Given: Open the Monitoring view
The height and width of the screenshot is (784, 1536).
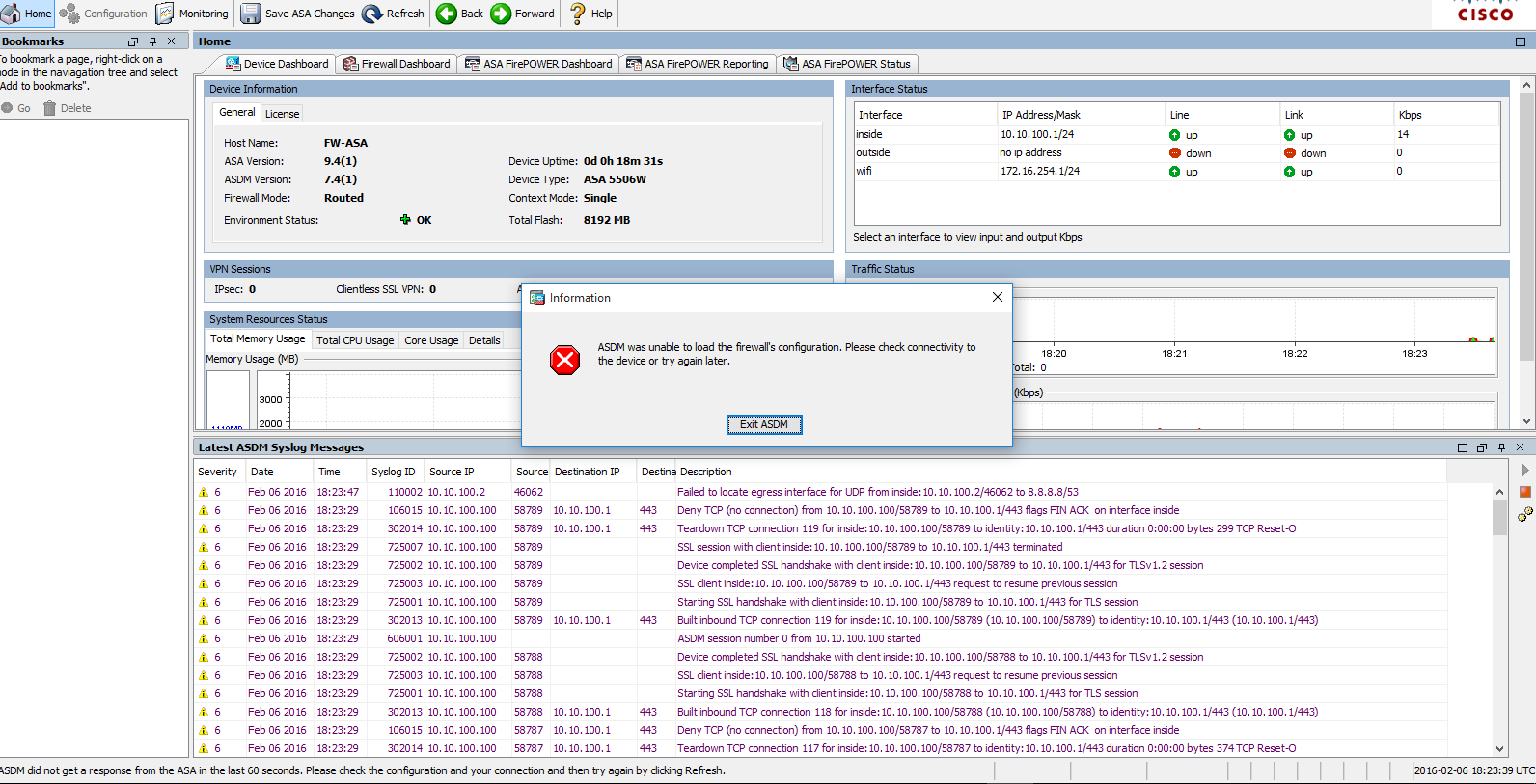Looking at the screenshot, I should pyautogui.click(x=192, y=14).
